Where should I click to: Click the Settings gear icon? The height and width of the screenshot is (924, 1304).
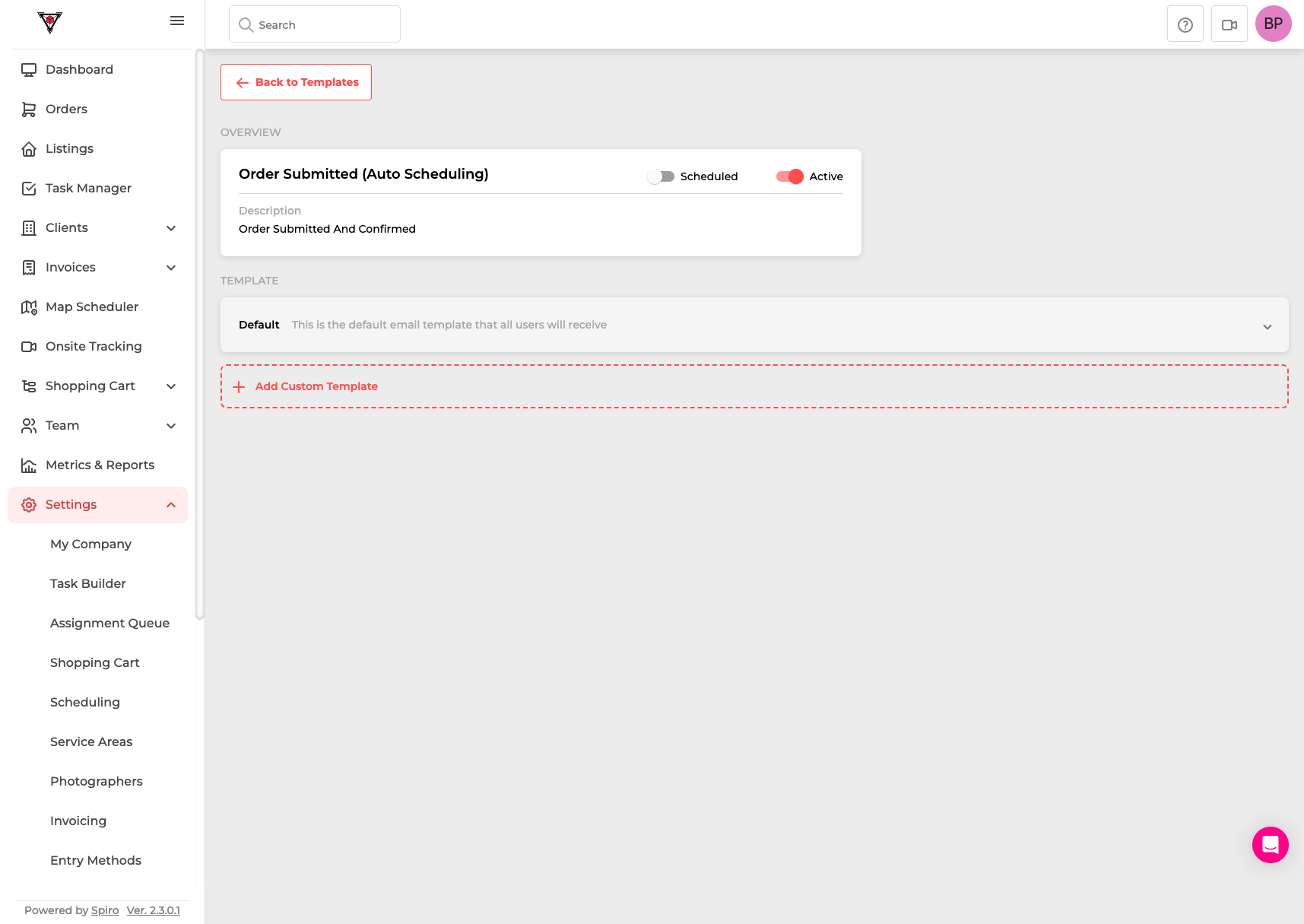click(x=29, y=505)
